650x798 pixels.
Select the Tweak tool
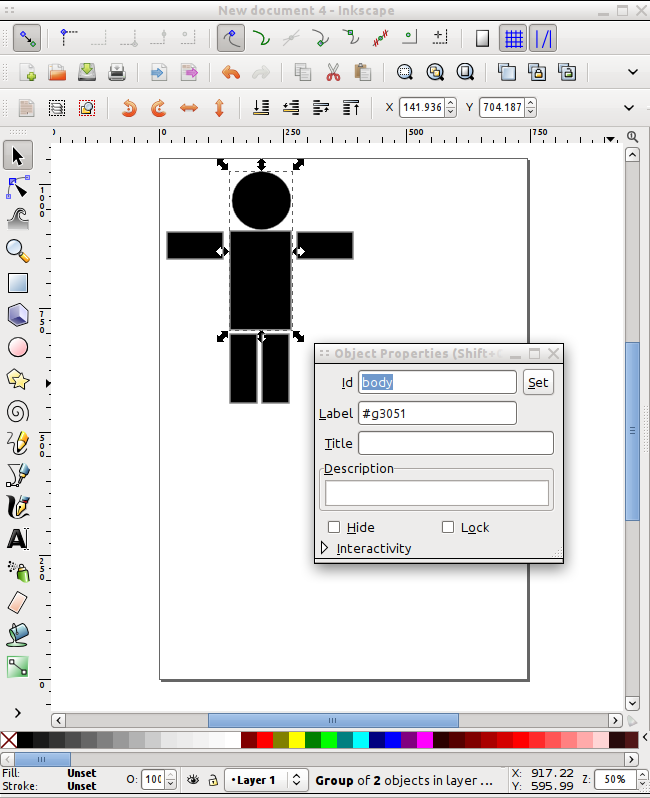pyautogui.click(x=18, y=219)
